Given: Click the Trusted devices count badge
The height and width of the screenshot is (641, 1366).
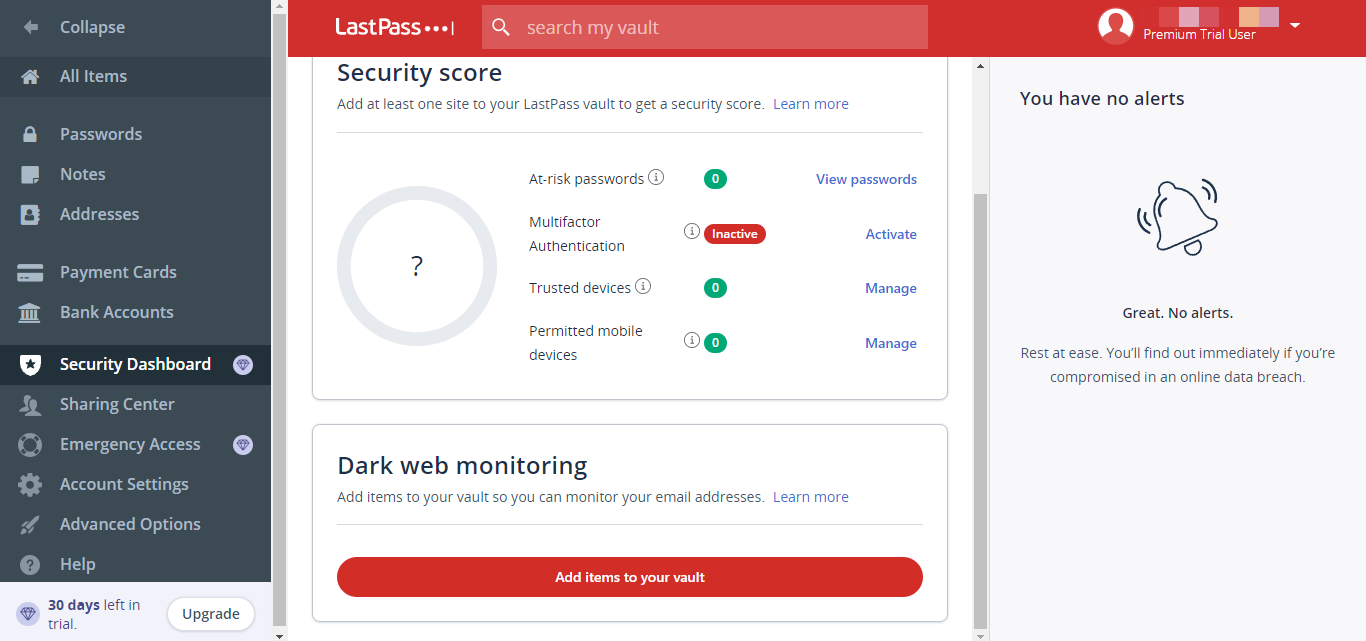Looking at the screenshot, I should (715, 288).
